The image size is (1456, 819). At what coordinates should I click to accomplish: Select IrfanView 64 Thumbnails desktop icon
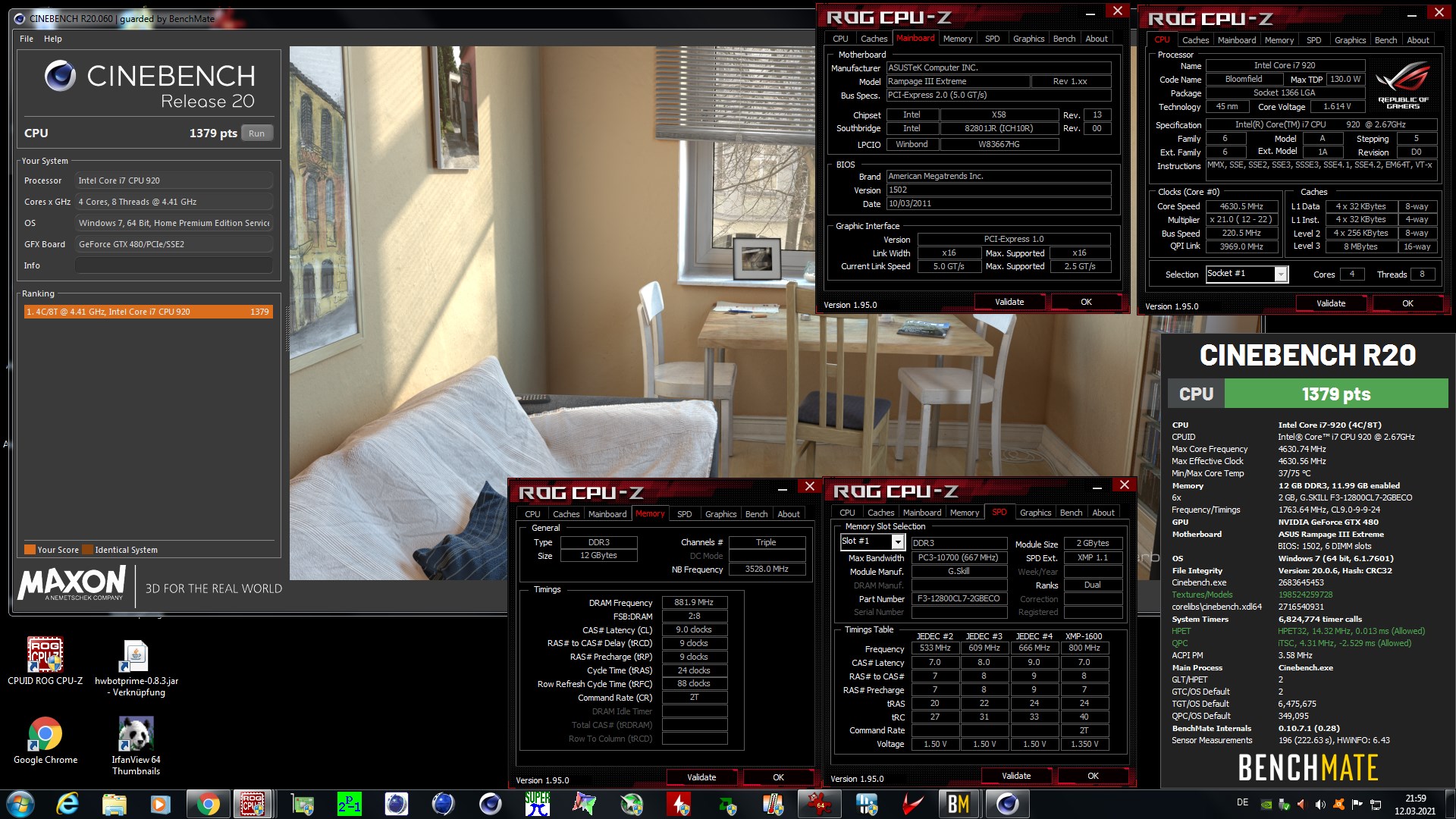click(x=136, y=746)
